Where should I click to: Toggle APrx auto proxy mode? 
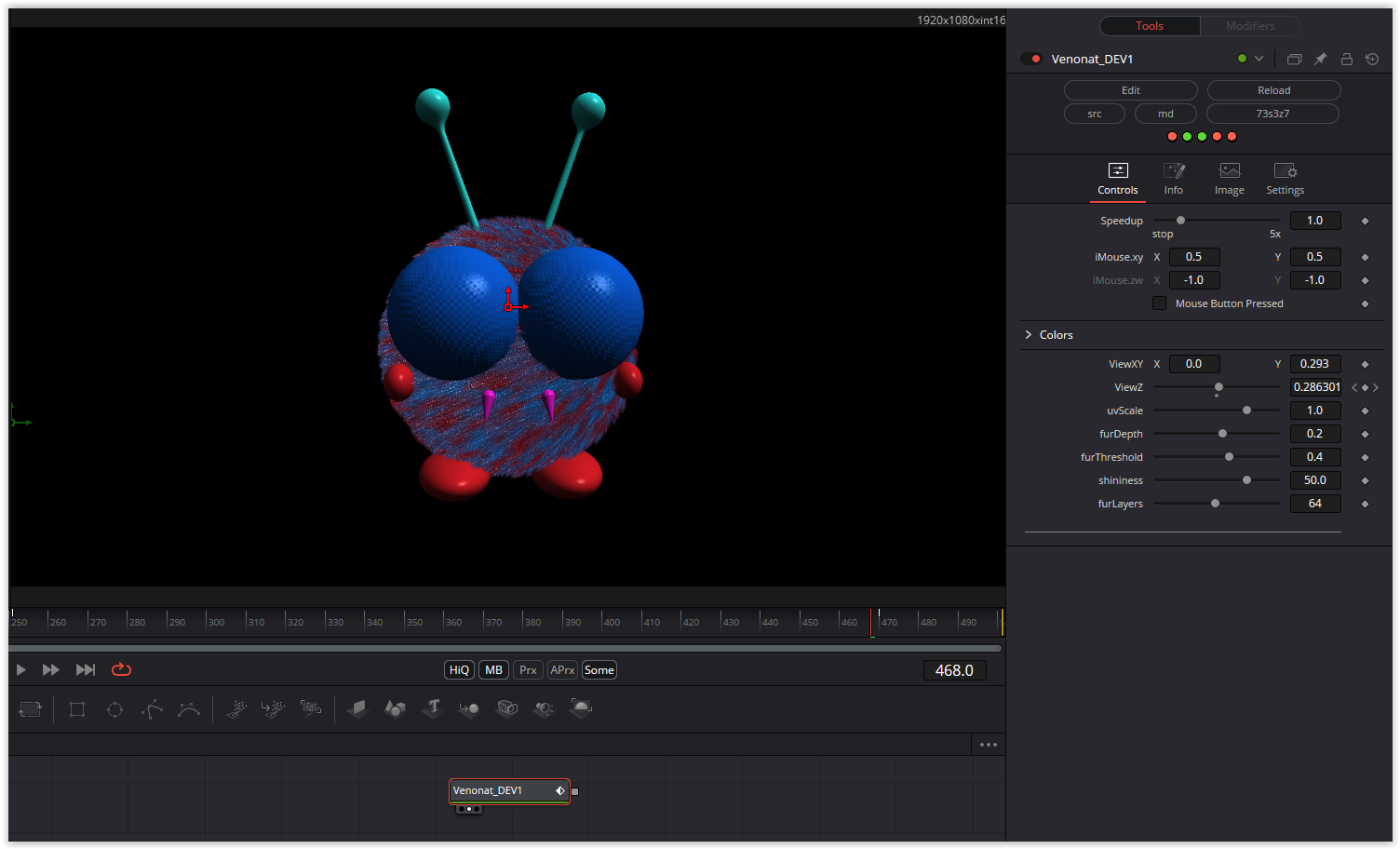click(562, 670)
